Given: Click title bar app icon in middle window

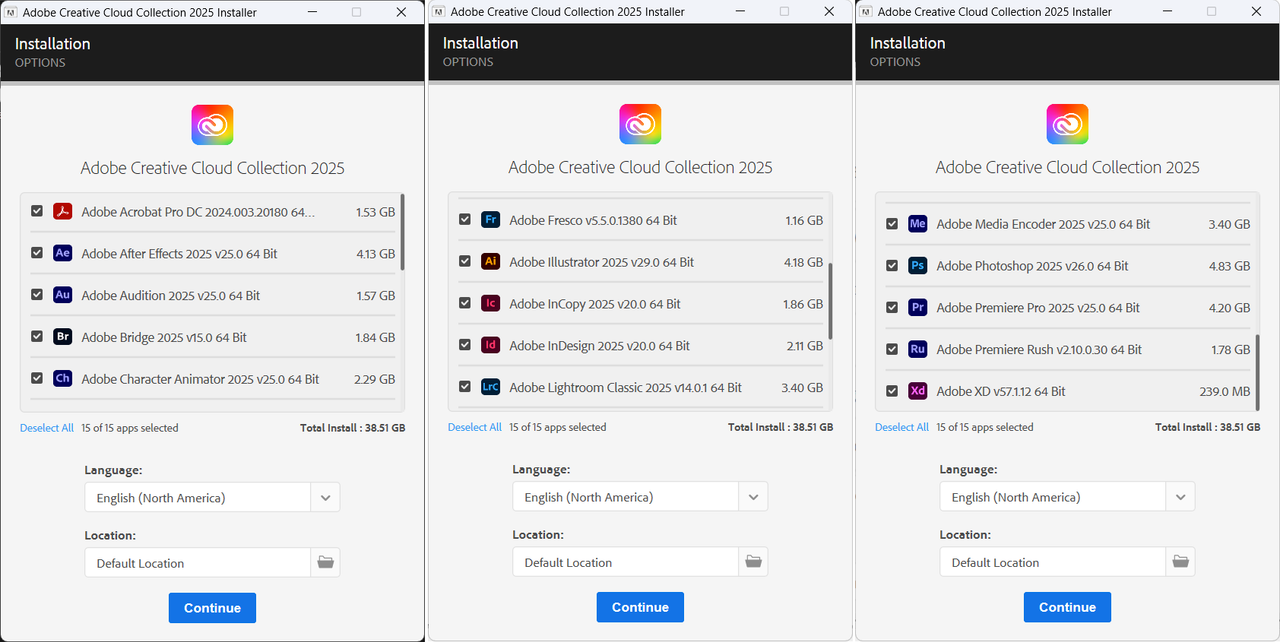Looking at the screenshot, I should pyautogui.click(x=439, y=11).
